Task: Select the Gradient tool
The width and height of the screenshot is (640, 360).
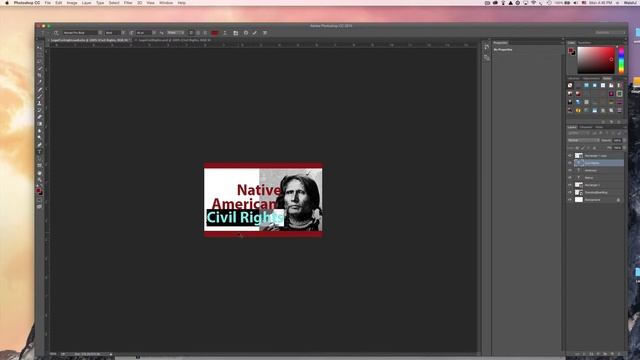Action: click(40, 124)
